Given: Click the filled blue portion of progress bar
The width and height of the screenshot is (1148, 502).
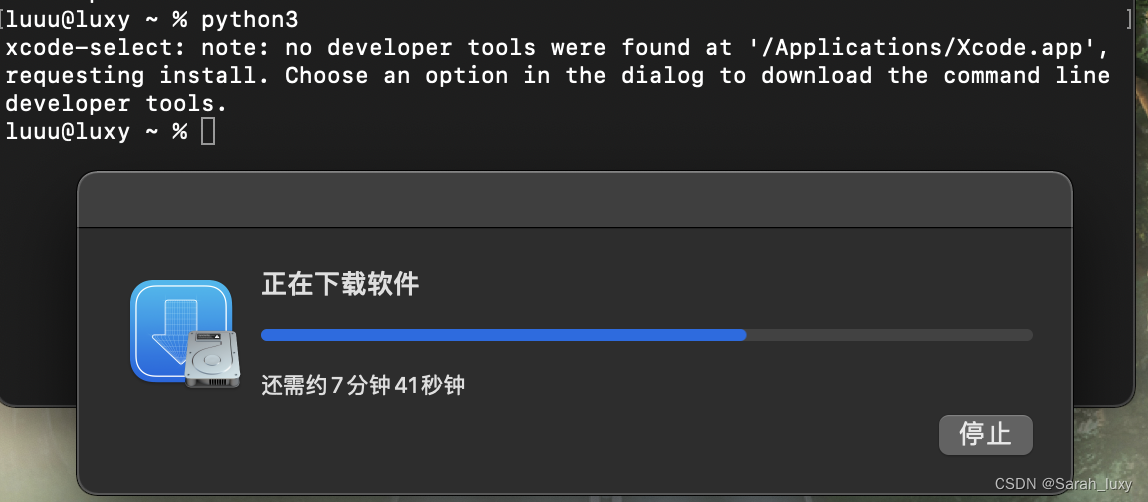Looking at the screenshot, I should click(504, 335).
